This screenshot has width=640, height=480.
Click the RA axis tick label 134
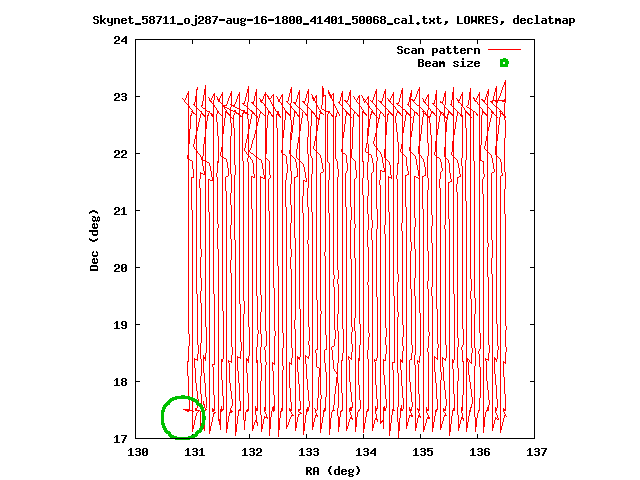pos(365,452)
